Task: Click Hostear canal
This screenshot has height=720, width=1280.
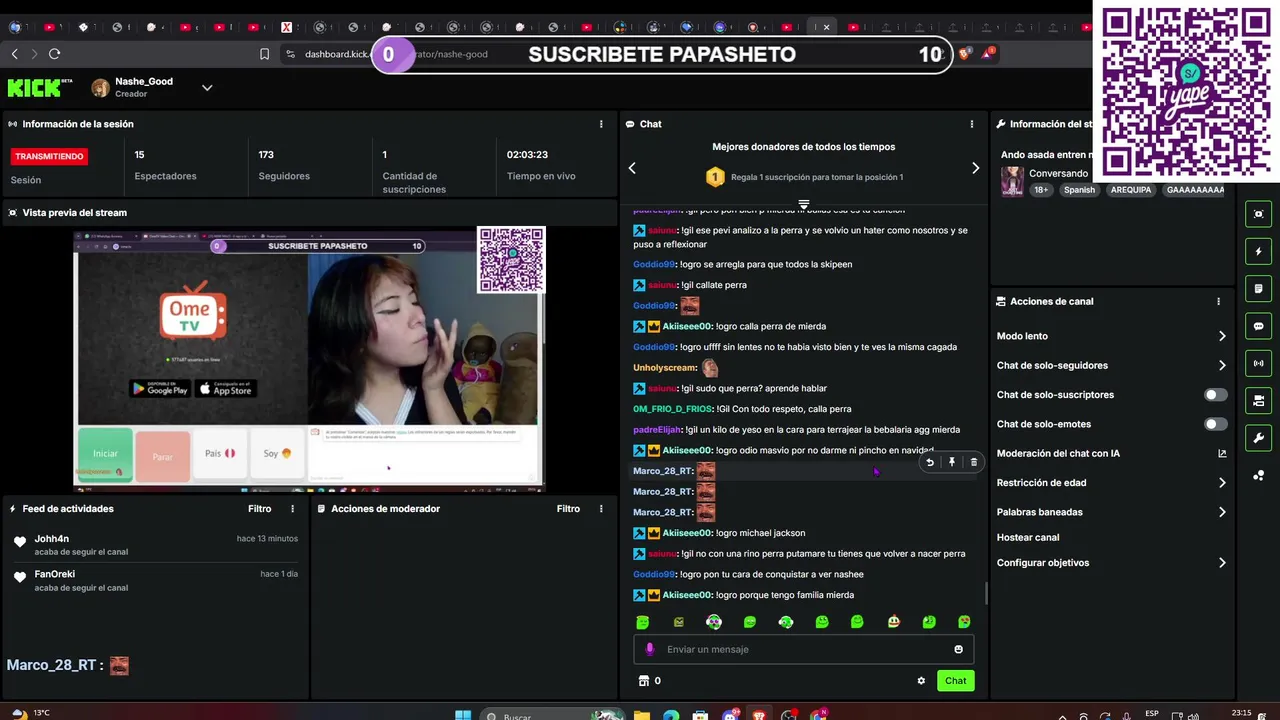Action: coord(1028,537)
